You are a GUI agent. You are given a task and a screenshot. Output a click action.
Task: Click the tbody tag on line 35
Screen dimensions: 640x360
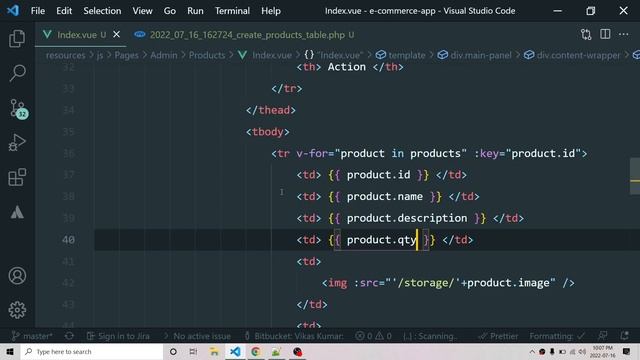(267, 132)
